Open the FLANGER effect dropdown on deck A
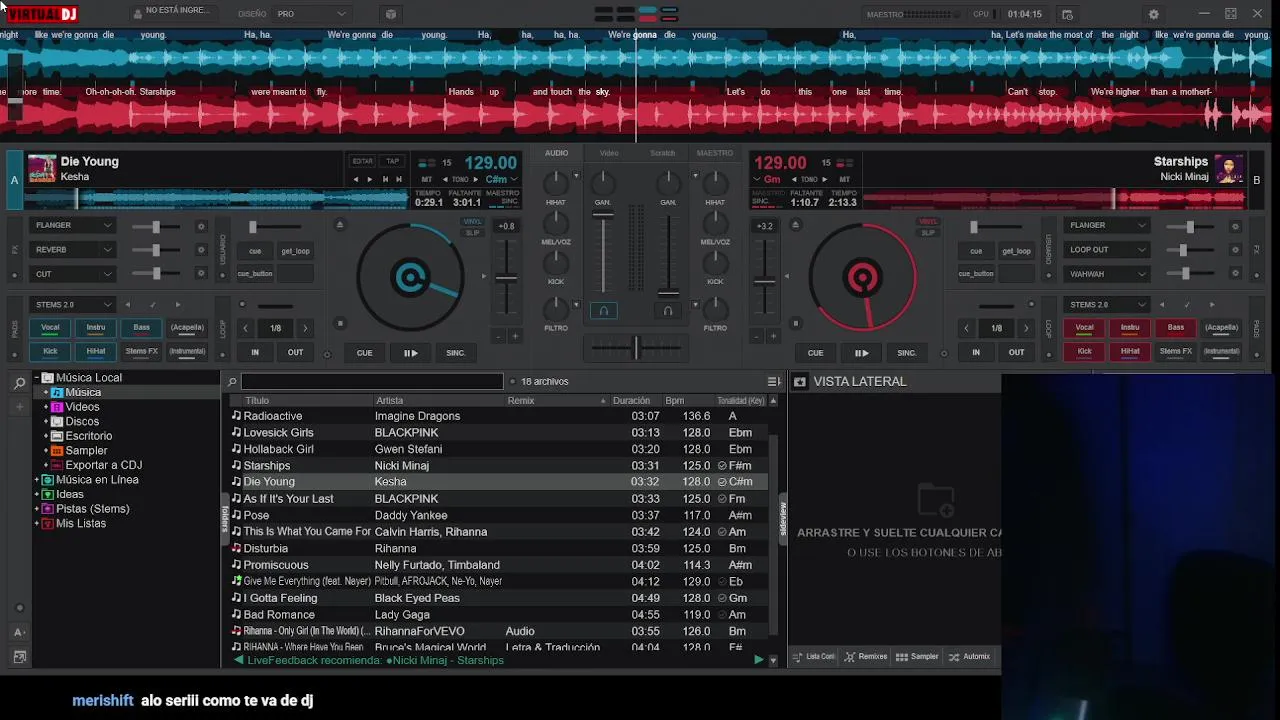Screen dimensions: 1280x720 coord(72,225)
